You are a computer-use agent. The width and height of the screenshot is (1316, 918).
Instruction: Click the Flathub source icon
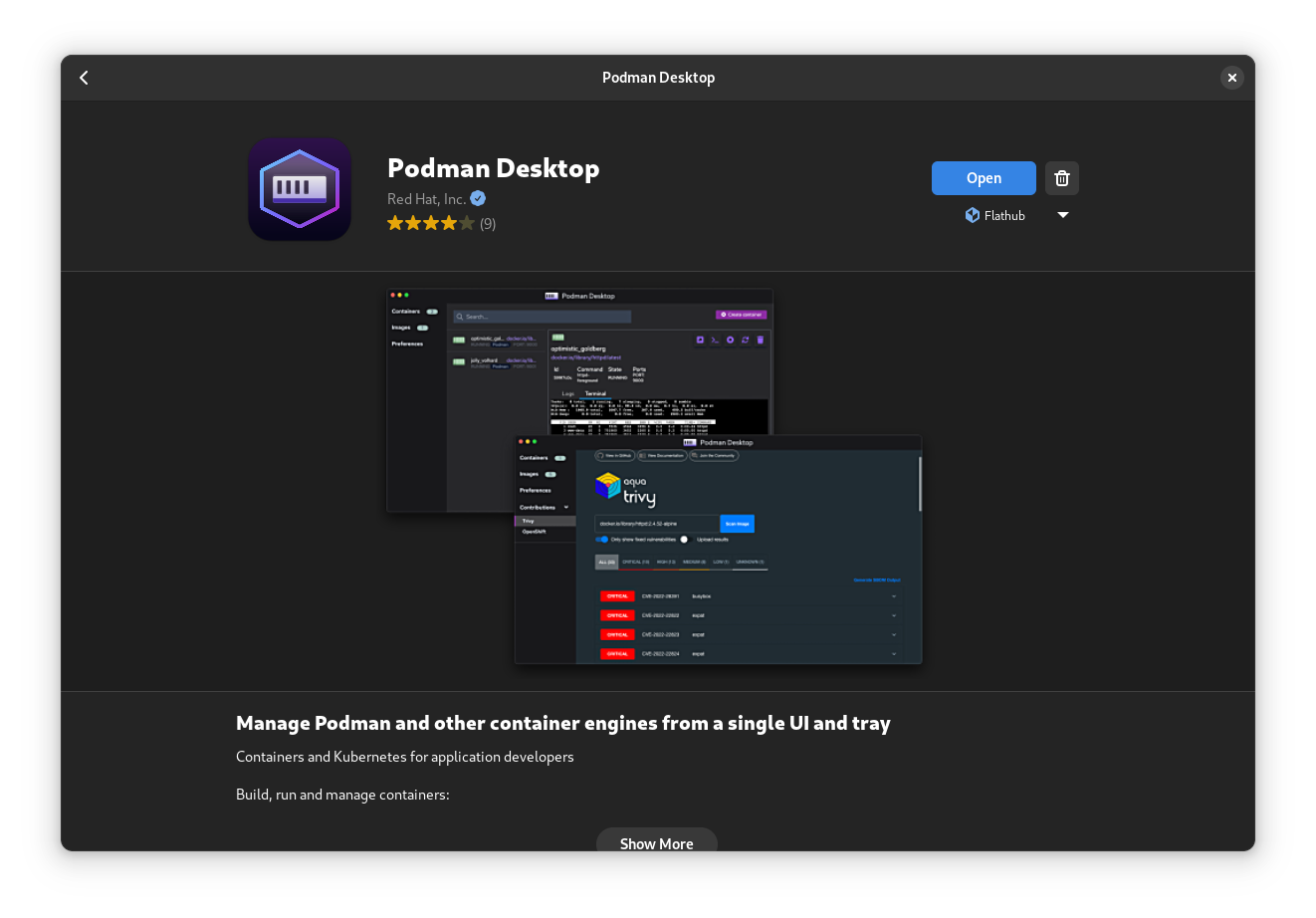click(x=973, y=215)
